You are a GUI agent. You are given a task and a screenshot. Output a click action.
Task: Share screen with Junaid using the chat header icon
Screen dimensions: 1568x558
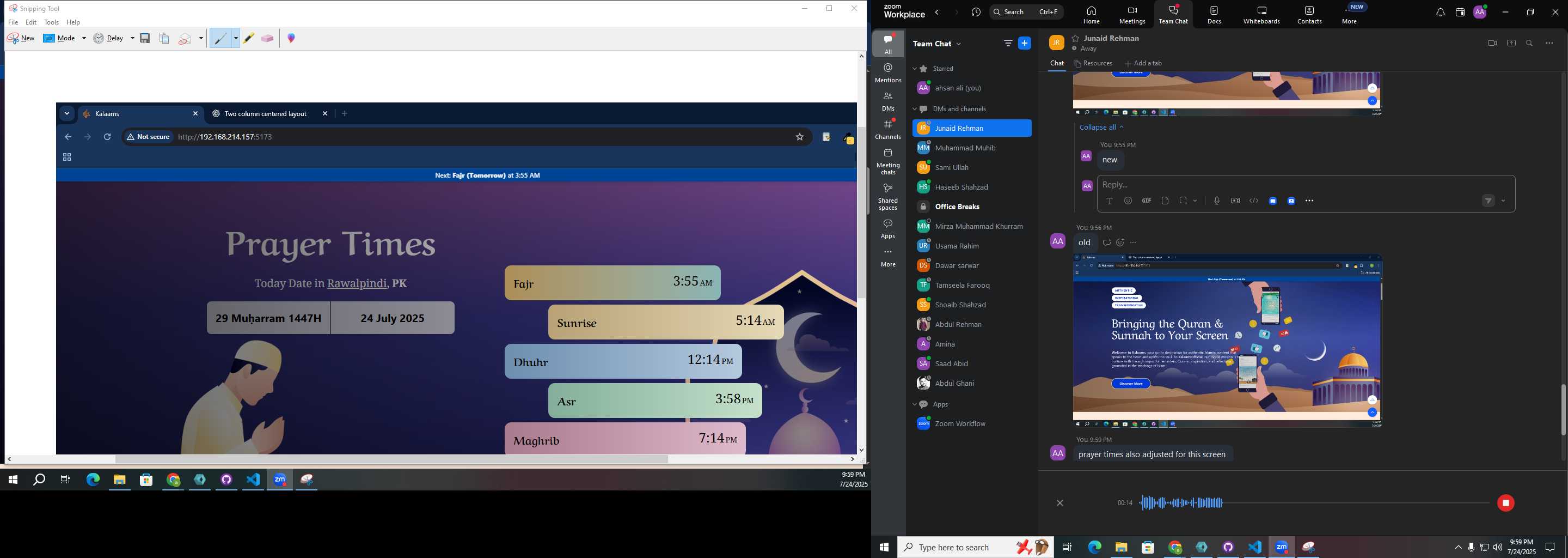(1511, 43)
